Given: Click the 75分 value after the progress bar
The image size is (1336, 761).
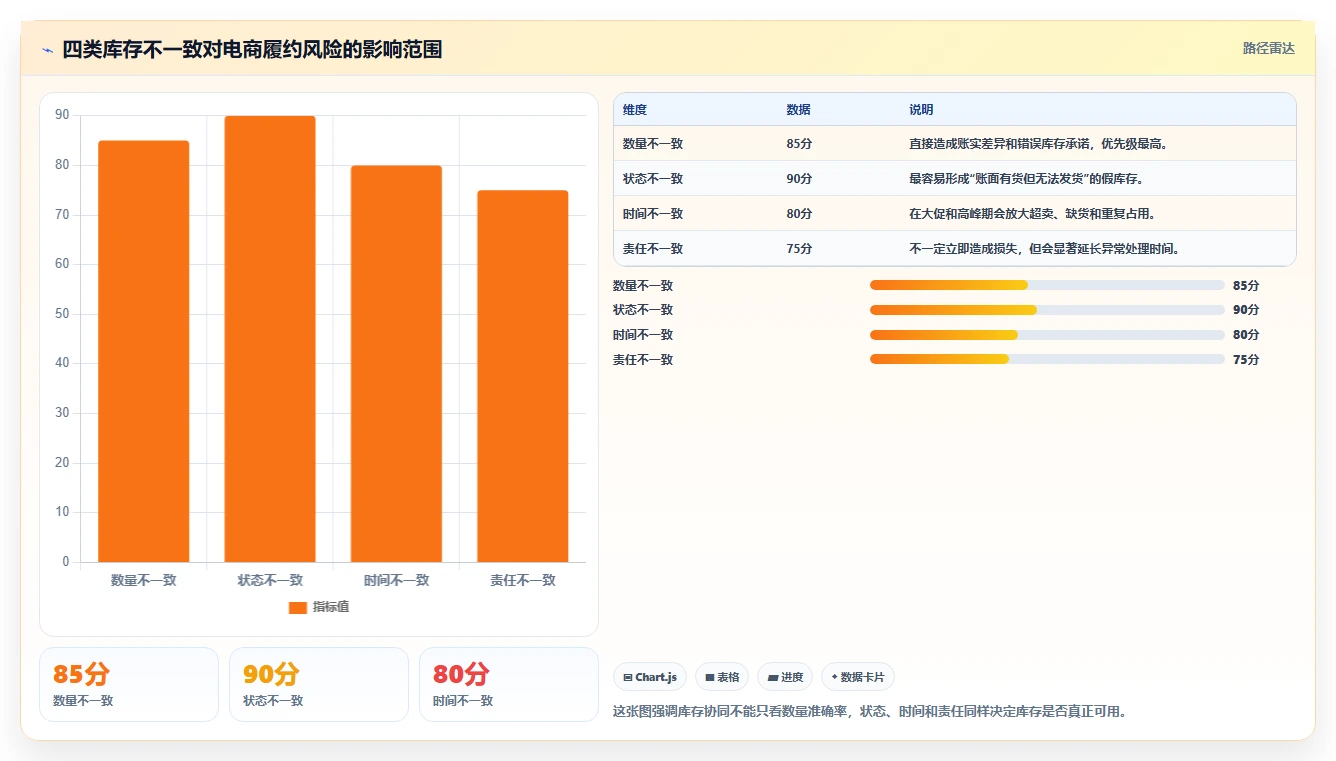Looking at the screenshot, I should [x=1246, y=359].
